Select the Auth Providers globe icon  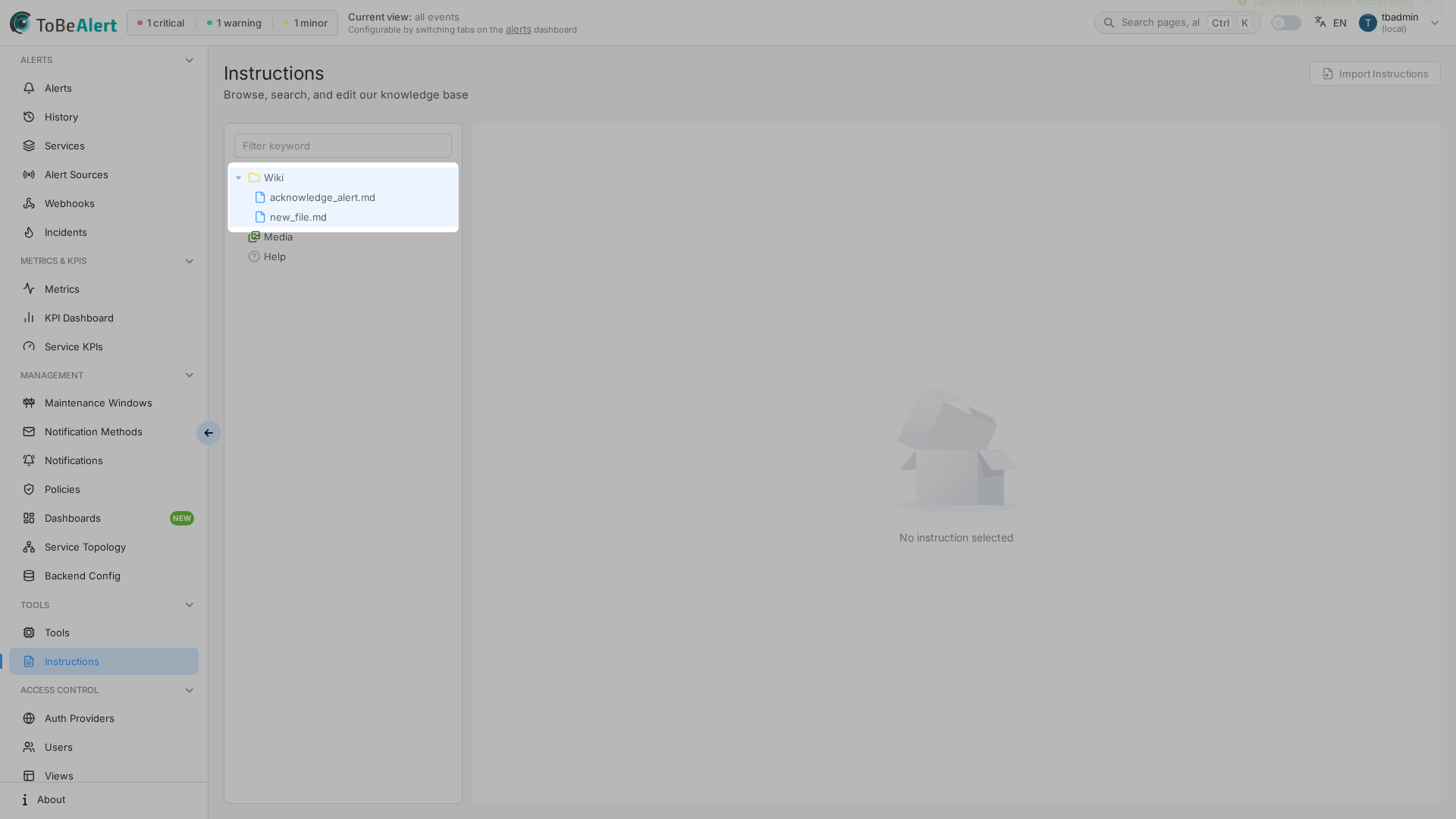point(29,718)
